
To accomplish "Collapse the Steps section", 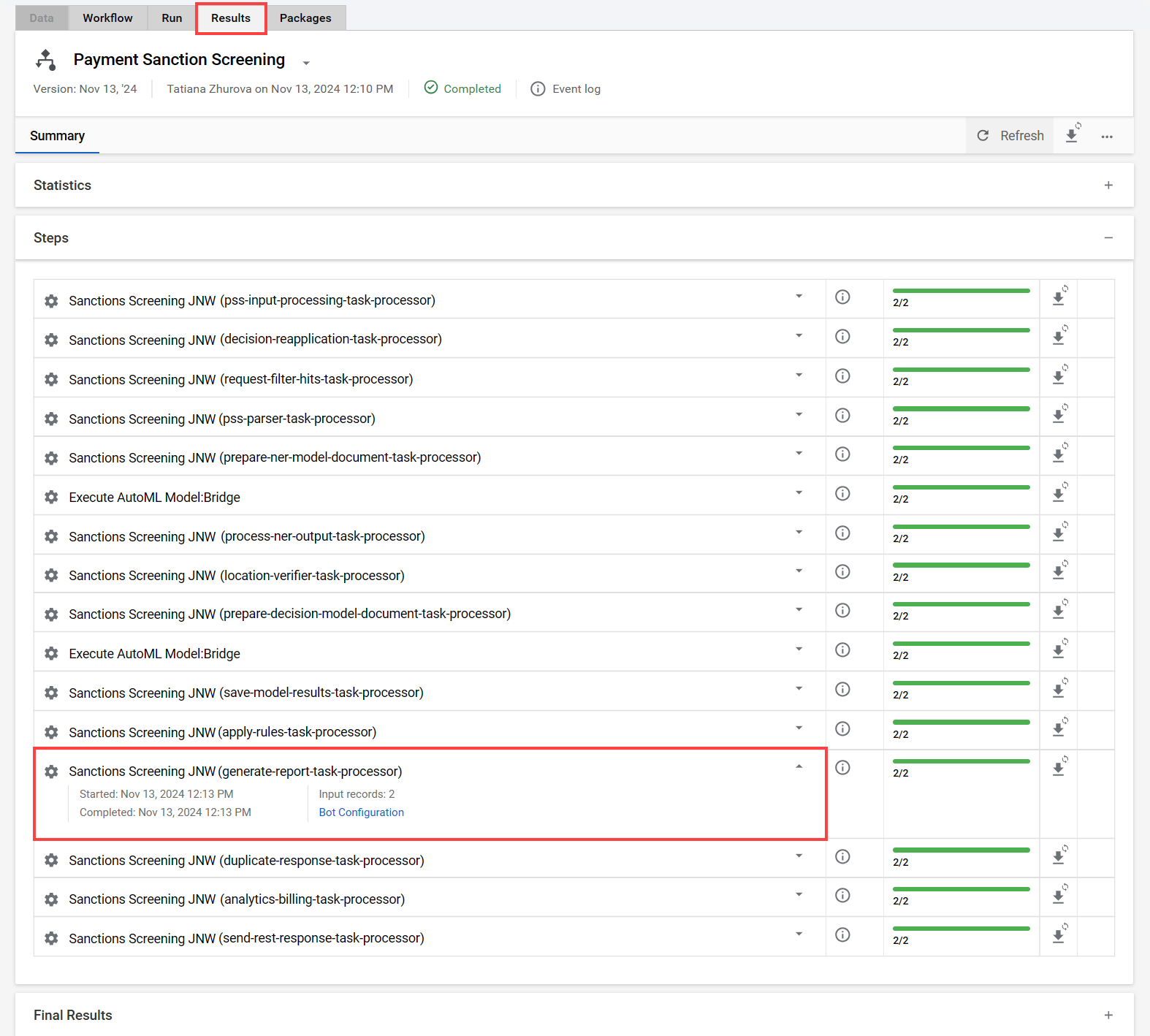I will point(1108,238).
